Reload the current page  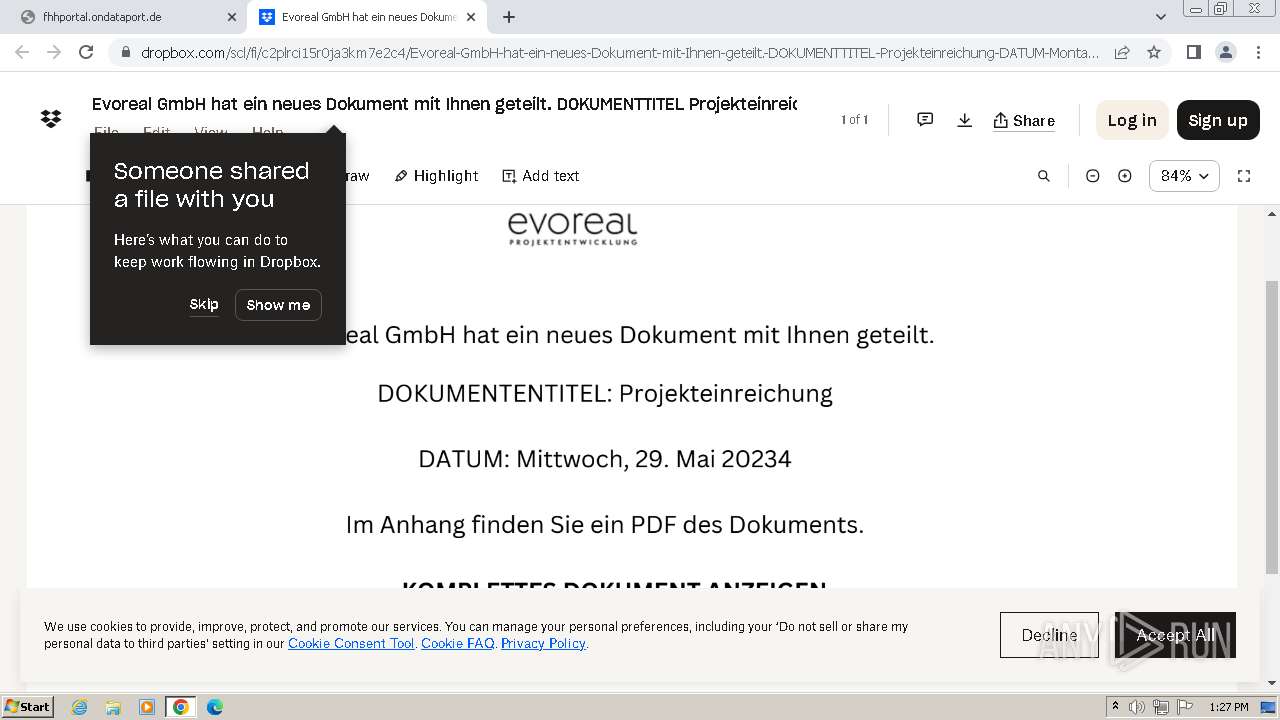[x=86, y=52]
